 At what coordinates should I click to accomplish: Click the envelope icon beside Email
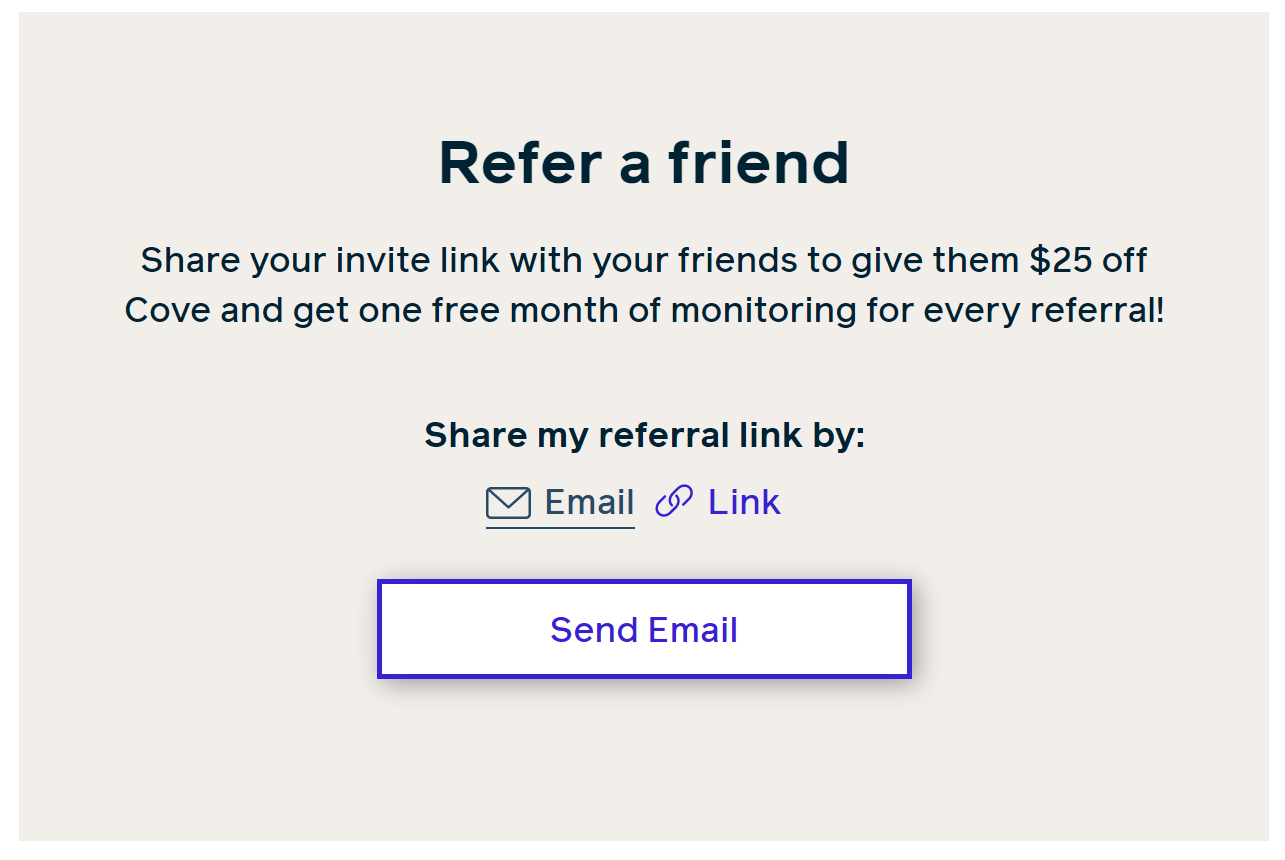pyautogui.click(x=508, y=503)
